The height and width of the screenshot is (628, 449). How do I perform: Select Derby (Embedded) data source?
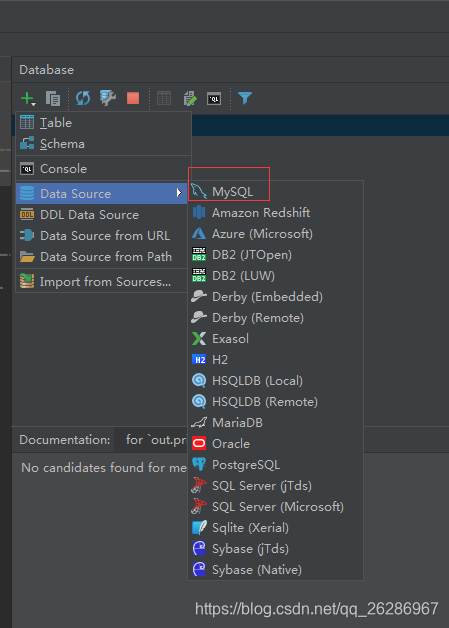pos(276,297)
